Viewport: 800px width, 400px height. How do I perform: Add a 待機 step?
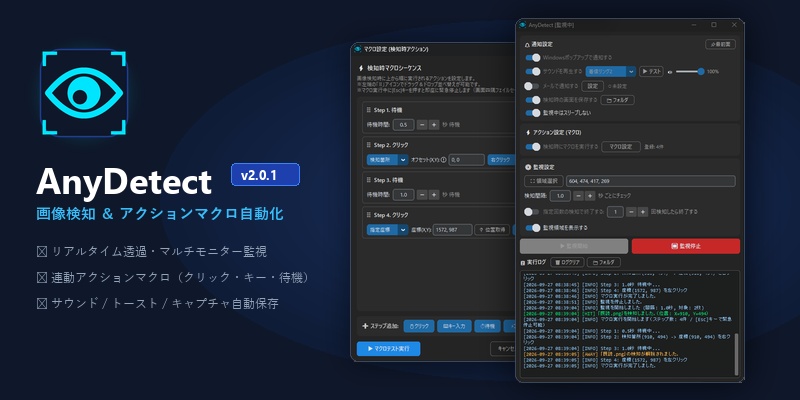pos(487,326)
